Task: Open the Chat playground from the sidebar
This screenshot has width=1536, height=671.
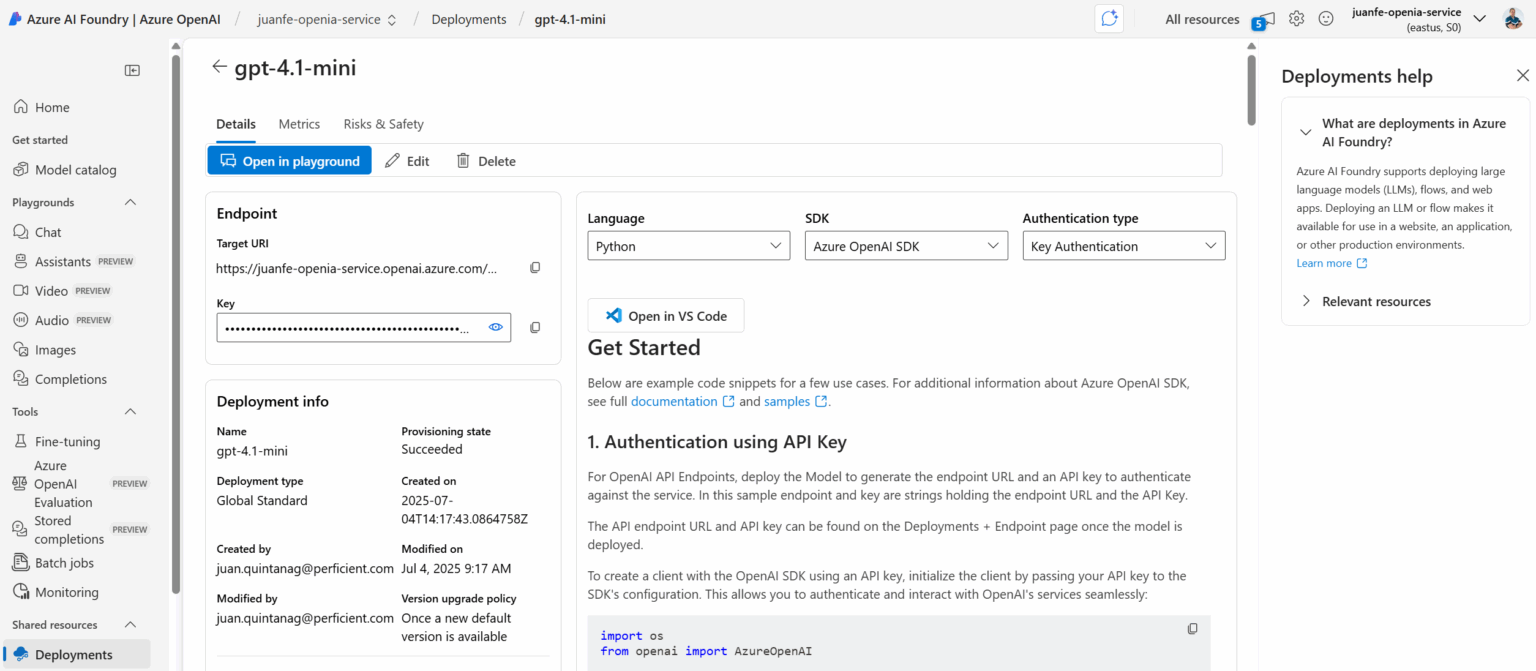Action: pos(47,231)
